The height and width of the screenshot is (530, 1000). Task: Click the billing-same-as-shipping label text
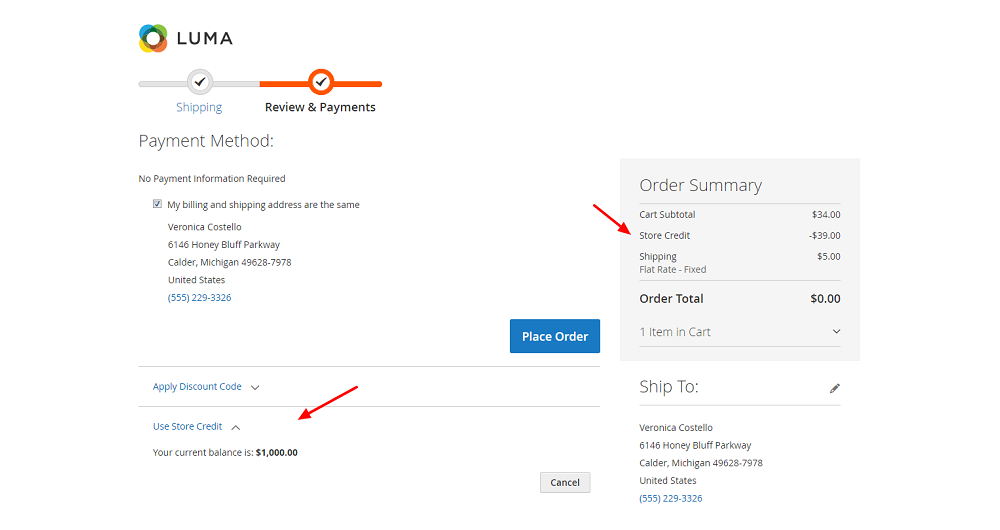[263, 205]
